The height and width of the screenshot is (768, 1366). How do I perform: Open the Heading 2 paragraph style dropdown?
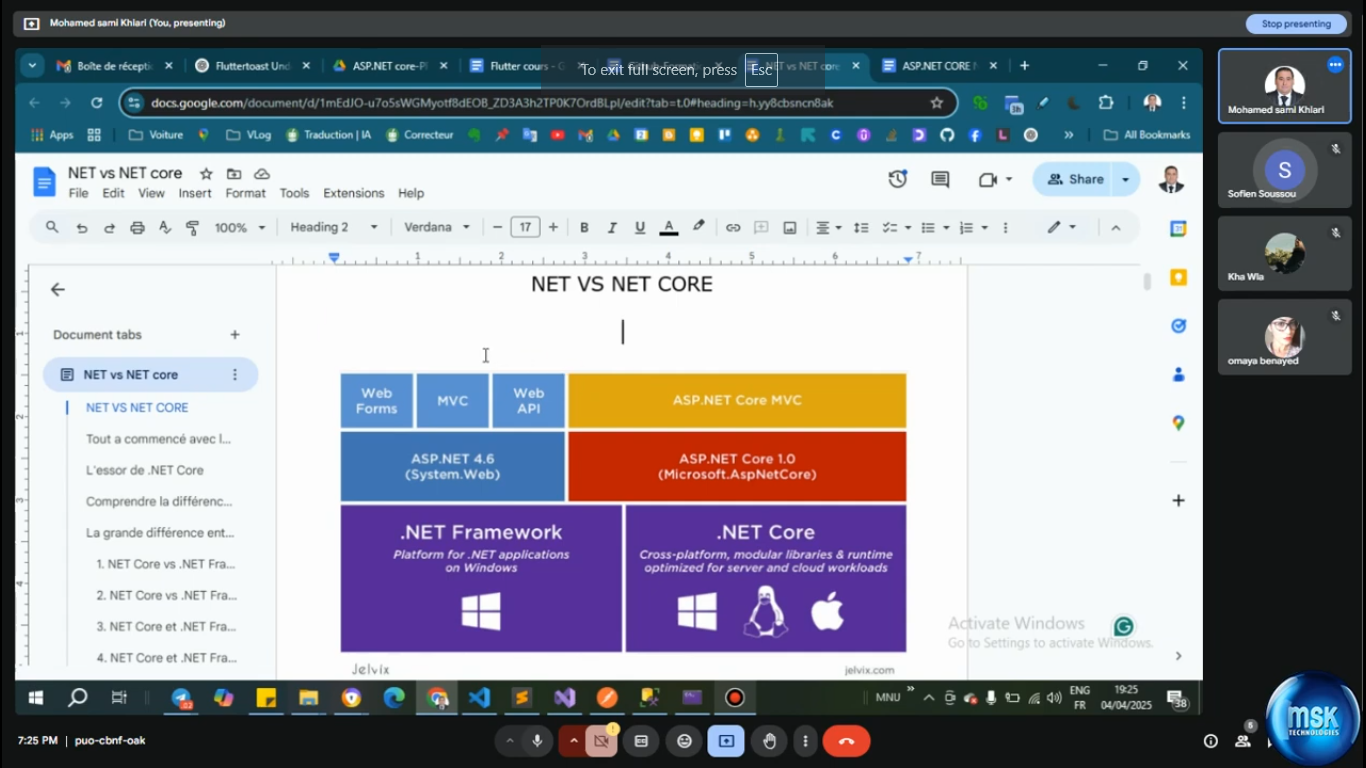[334, 228]
